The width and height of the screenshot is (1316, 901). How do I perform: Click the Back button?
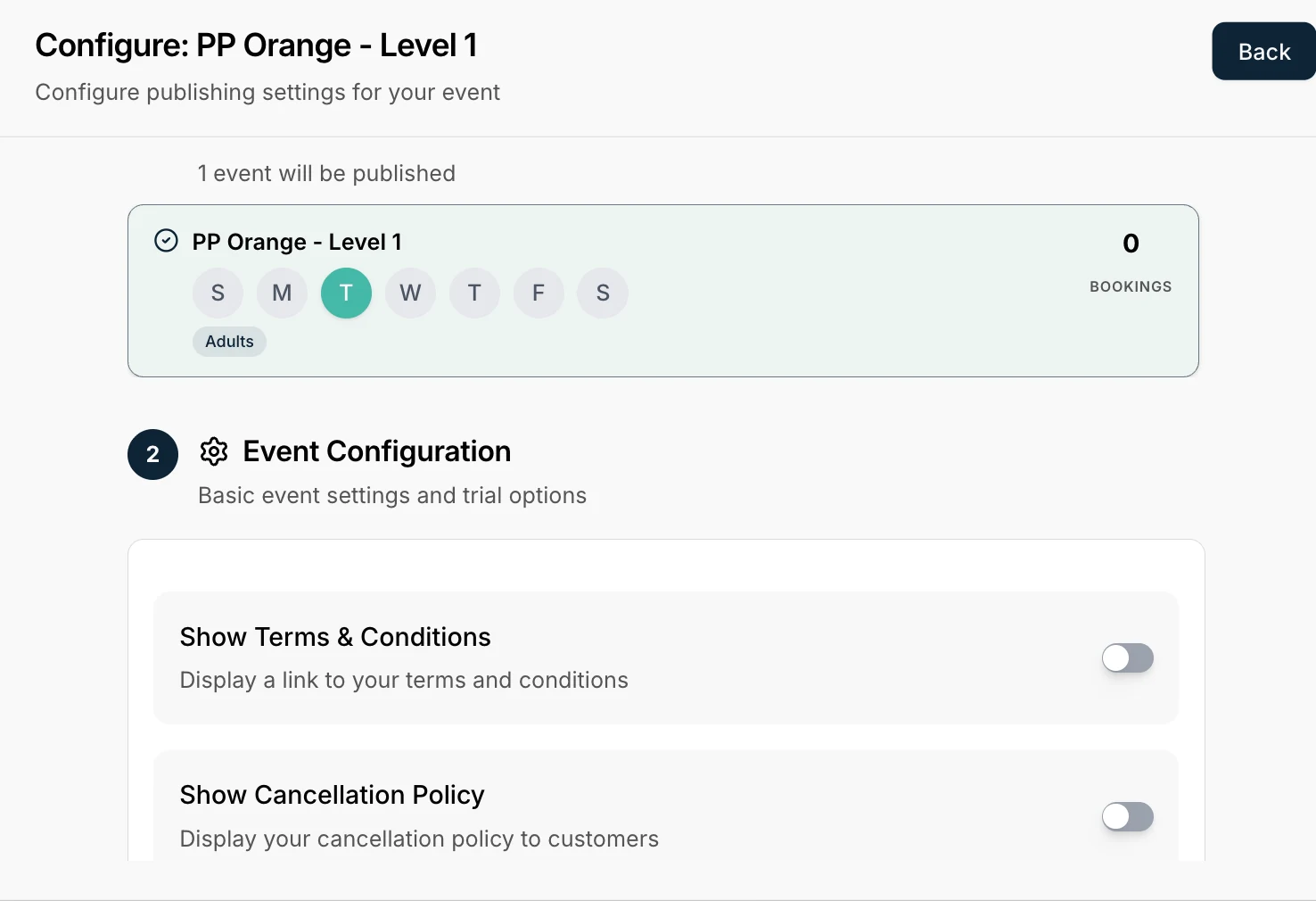[1263, 52]
